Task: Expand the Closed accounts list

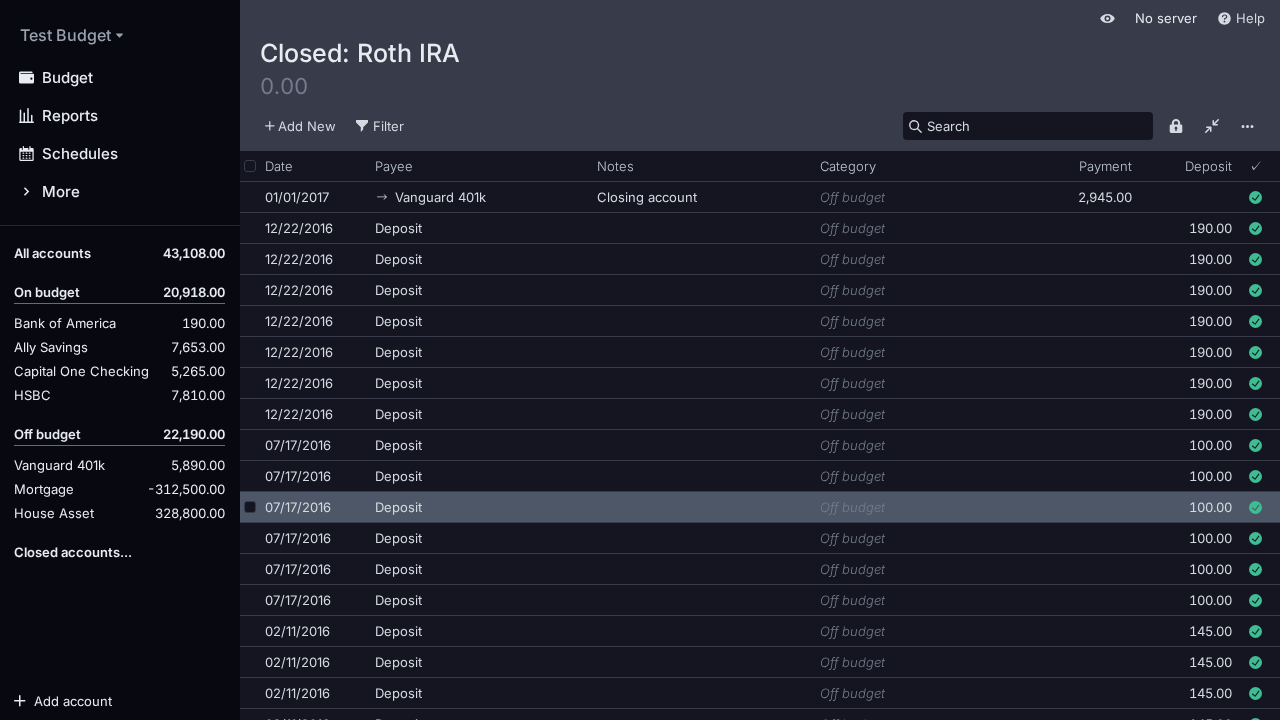Action: click(x=73, y=553)
